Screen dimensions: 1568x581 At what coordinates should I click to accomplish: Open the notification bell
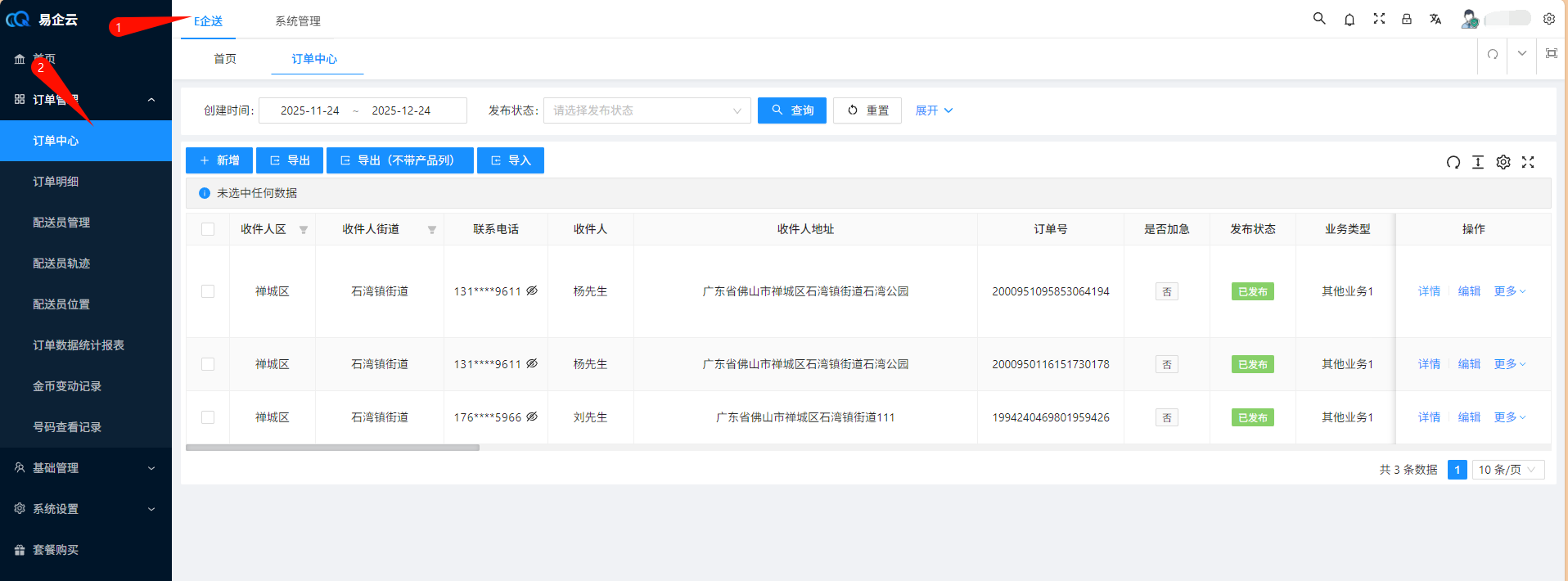(1349, 19)
